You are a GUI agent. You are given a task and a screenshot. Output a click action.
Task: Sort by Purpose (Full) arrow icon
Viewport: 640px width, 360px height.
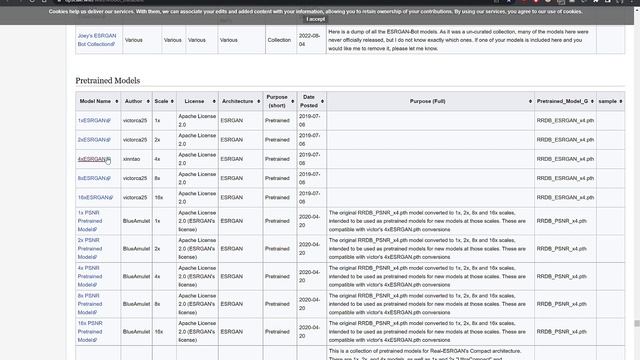click(x=530, y=101)
